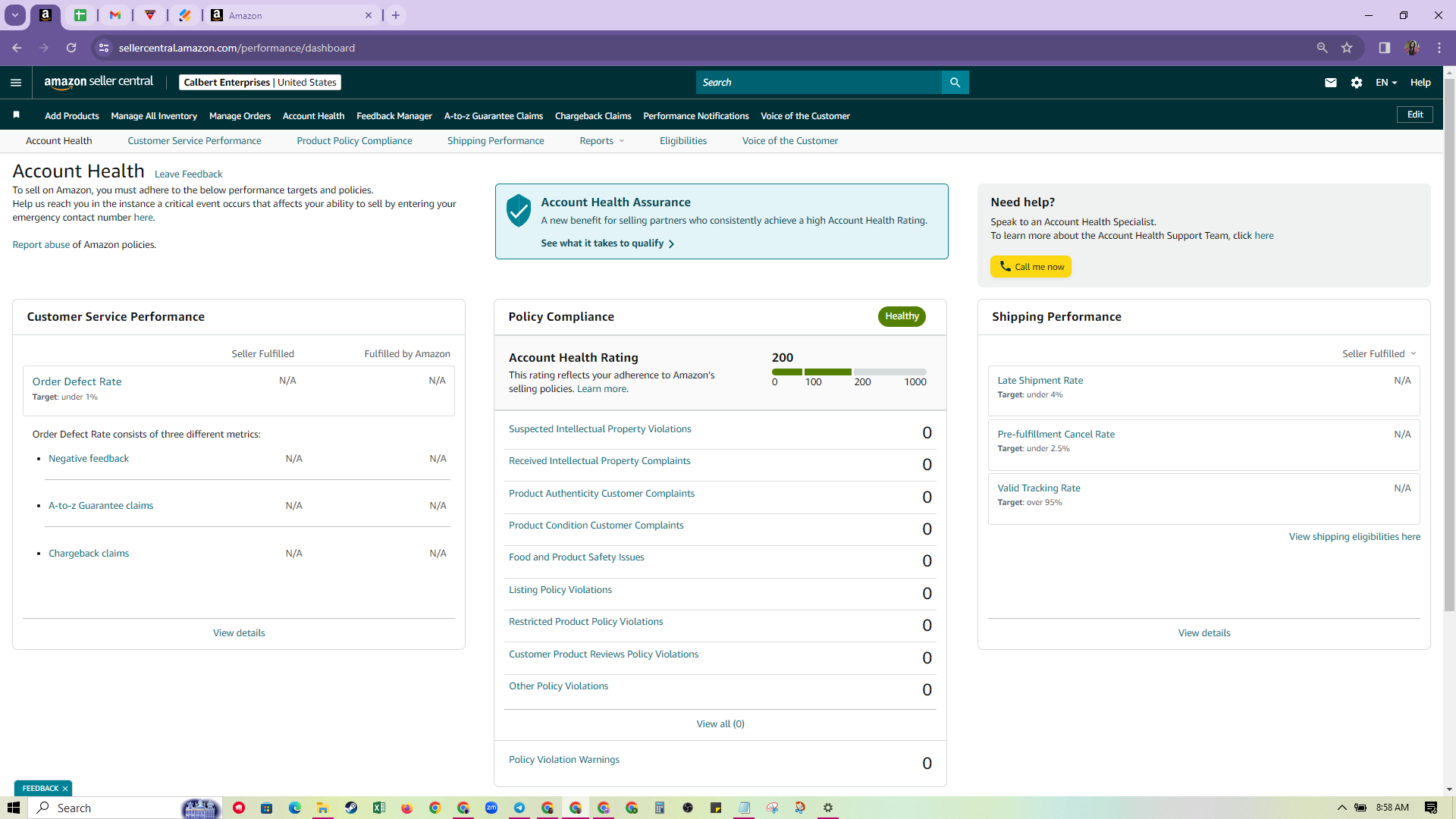Click the Account Health Assurance shield icon
Screen dimensions: 1456x819
point(519,211)
